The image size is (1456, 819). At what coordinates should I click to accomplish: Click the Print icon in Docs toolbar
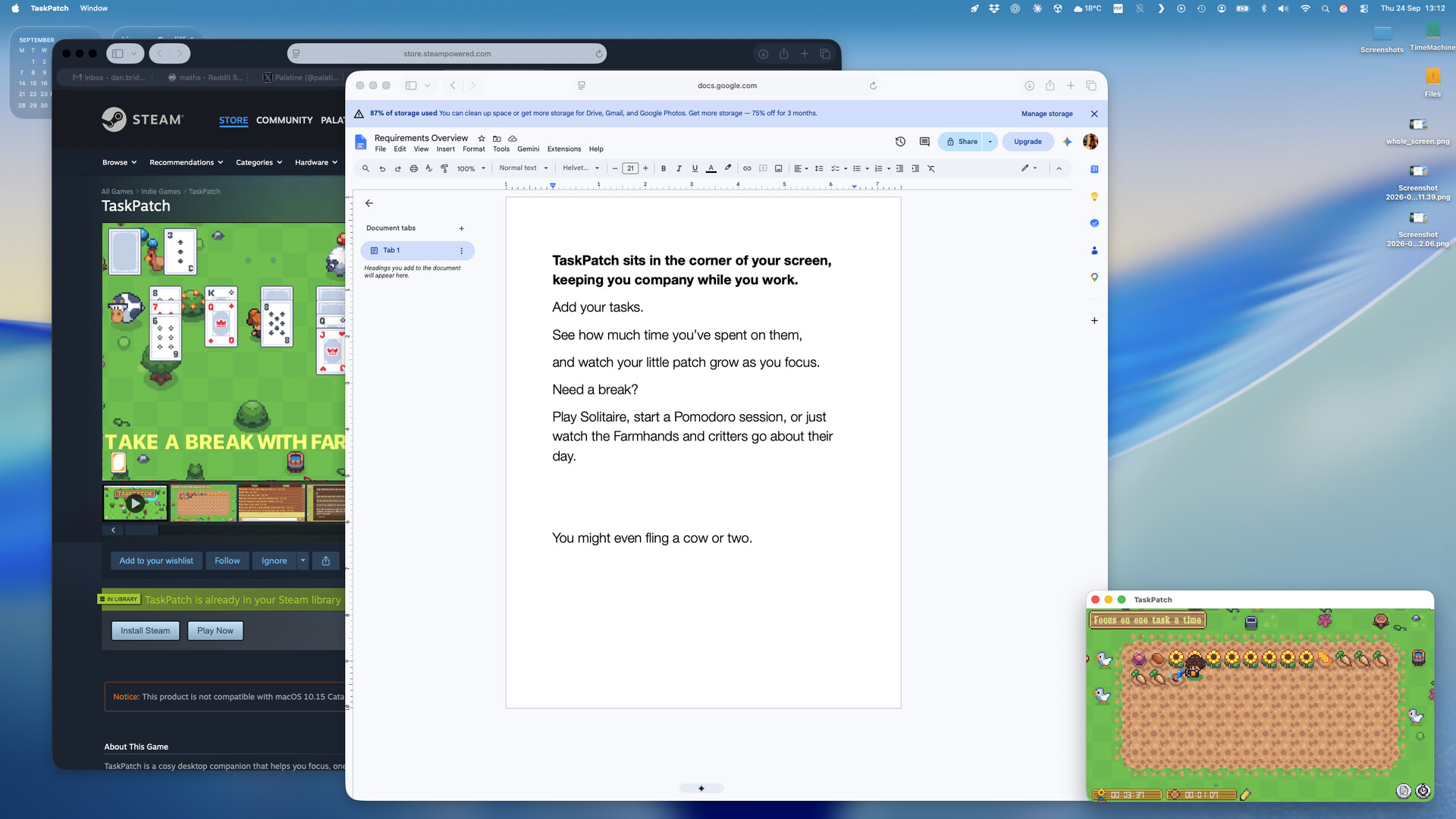pyautogui.click(x=413, y=168)
